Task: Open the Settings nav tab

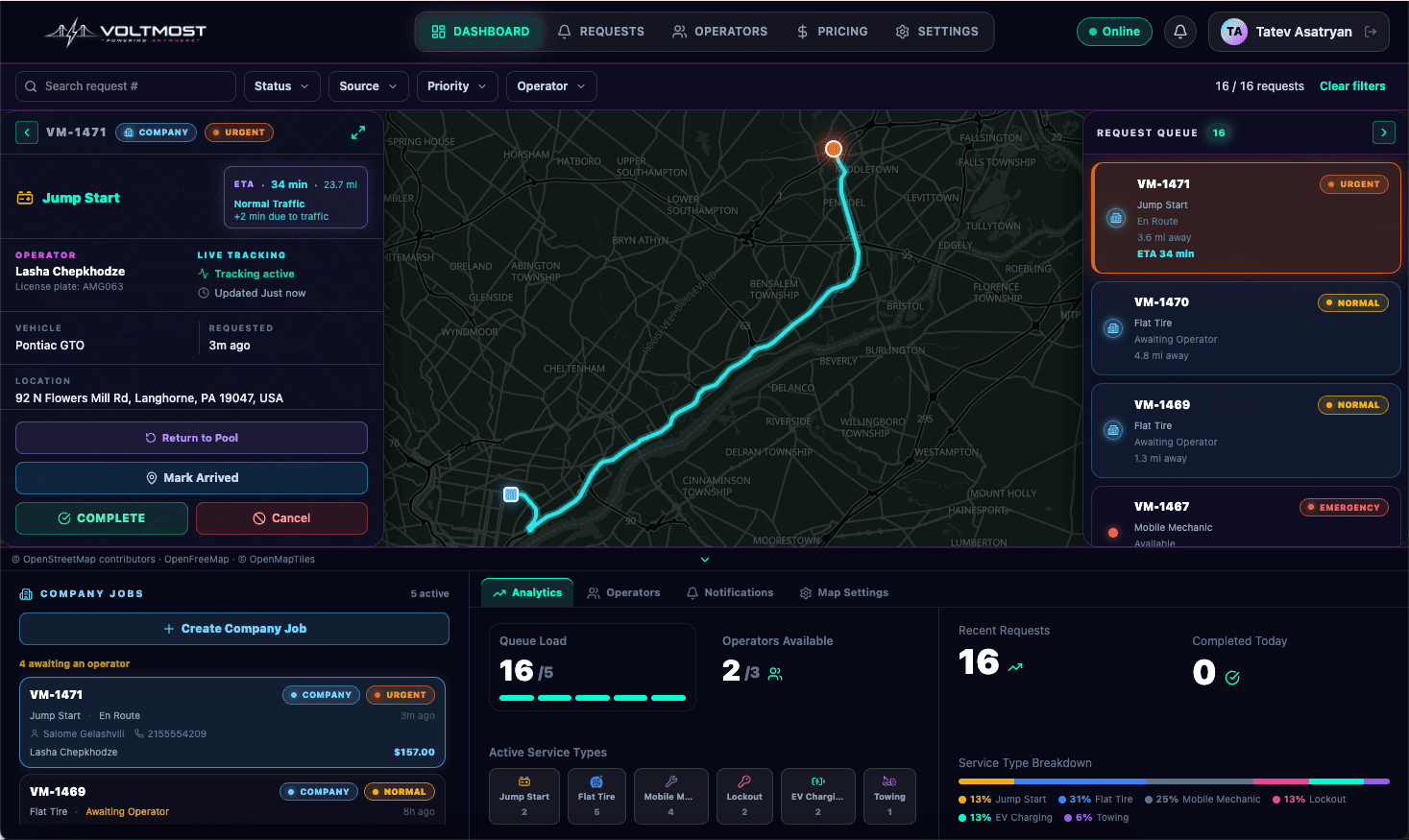Action: pyautogui.click(x=936, y=32)
